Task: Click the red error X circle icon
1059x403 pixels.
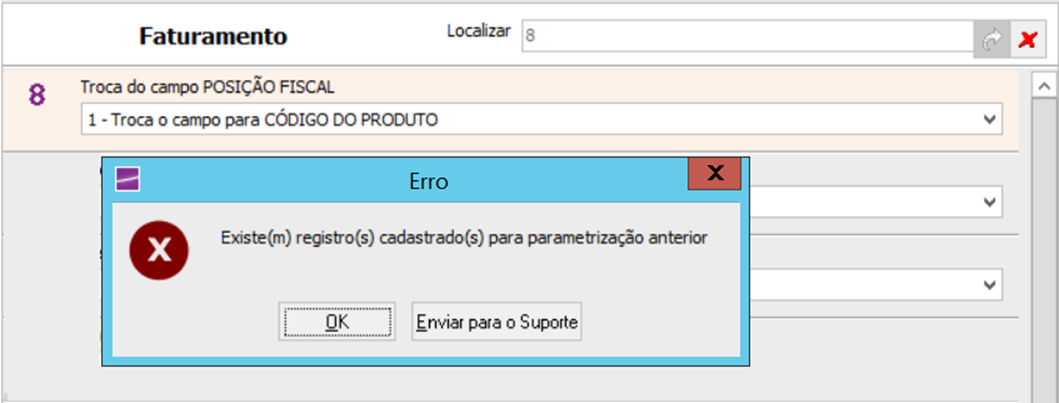Action: coord(158,250)
